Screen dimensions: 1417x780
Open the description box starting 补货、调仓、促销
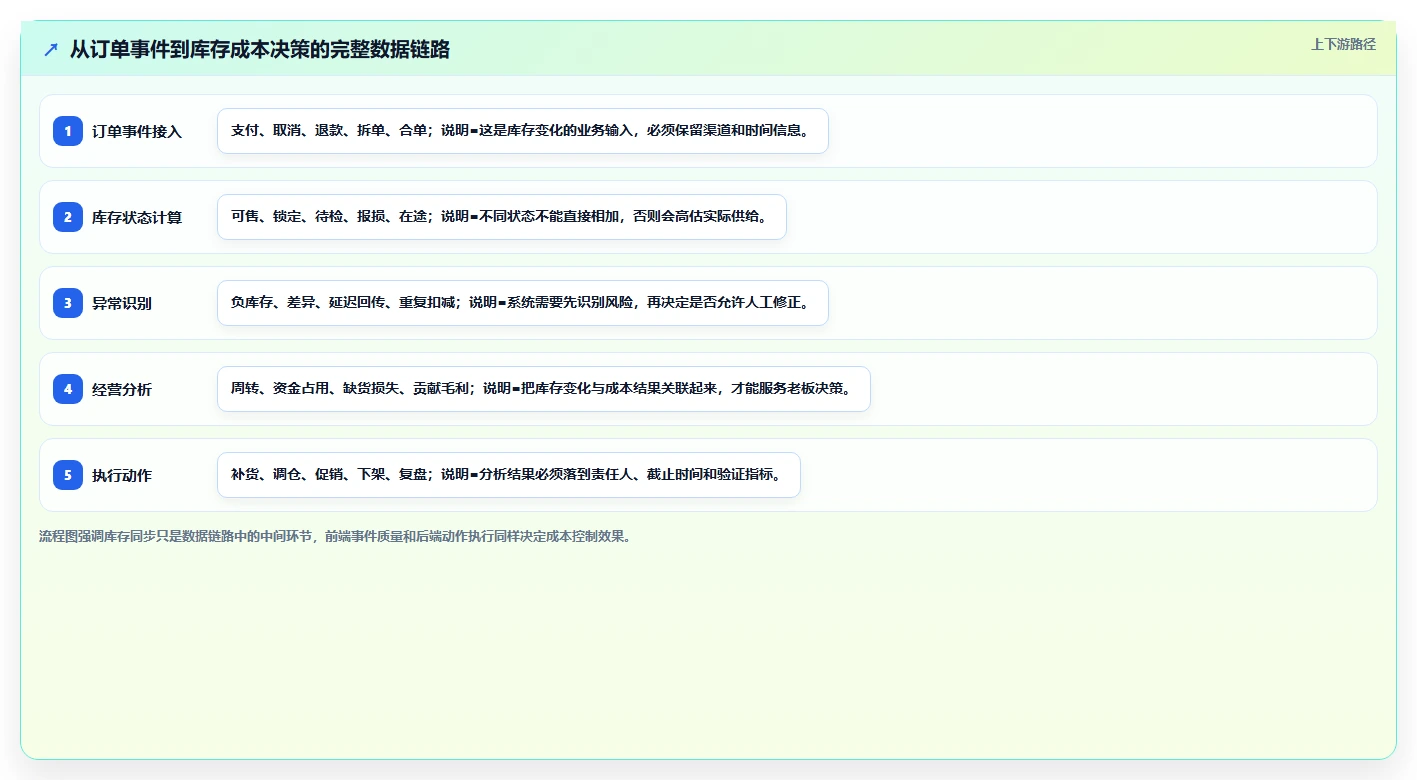point(509,475)
